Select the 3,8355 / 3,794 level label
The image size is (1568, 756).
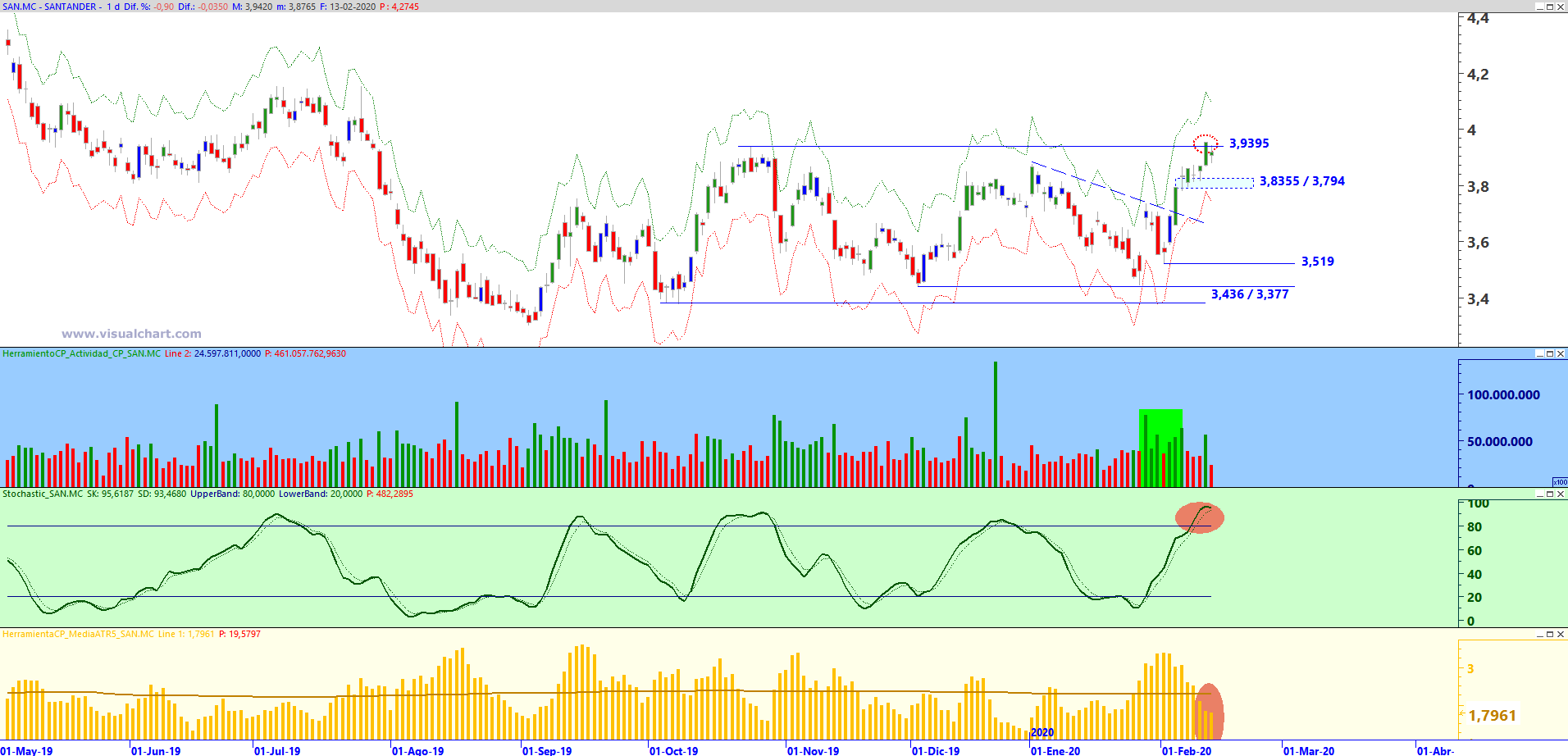click(x=1302, y=181)
